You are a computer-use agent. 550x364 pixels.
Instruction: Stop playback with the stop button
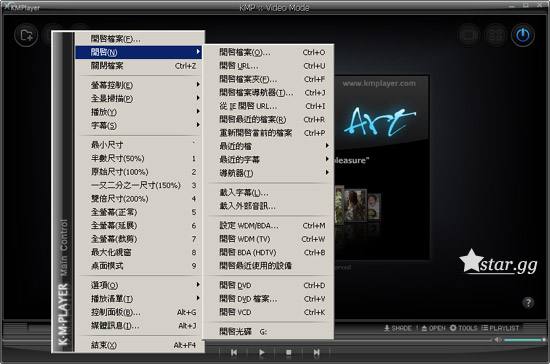point(288,352)
